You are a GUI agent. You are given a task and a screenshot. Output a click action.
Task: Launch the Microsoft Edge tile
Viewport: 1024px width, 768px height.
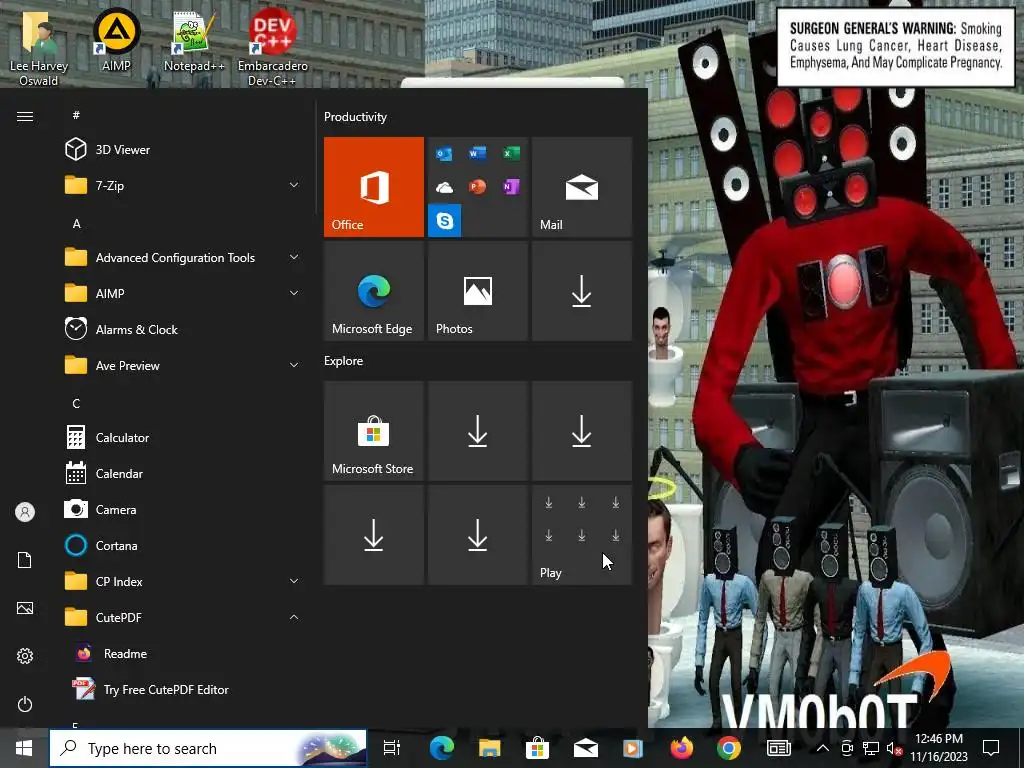point(374,291)
